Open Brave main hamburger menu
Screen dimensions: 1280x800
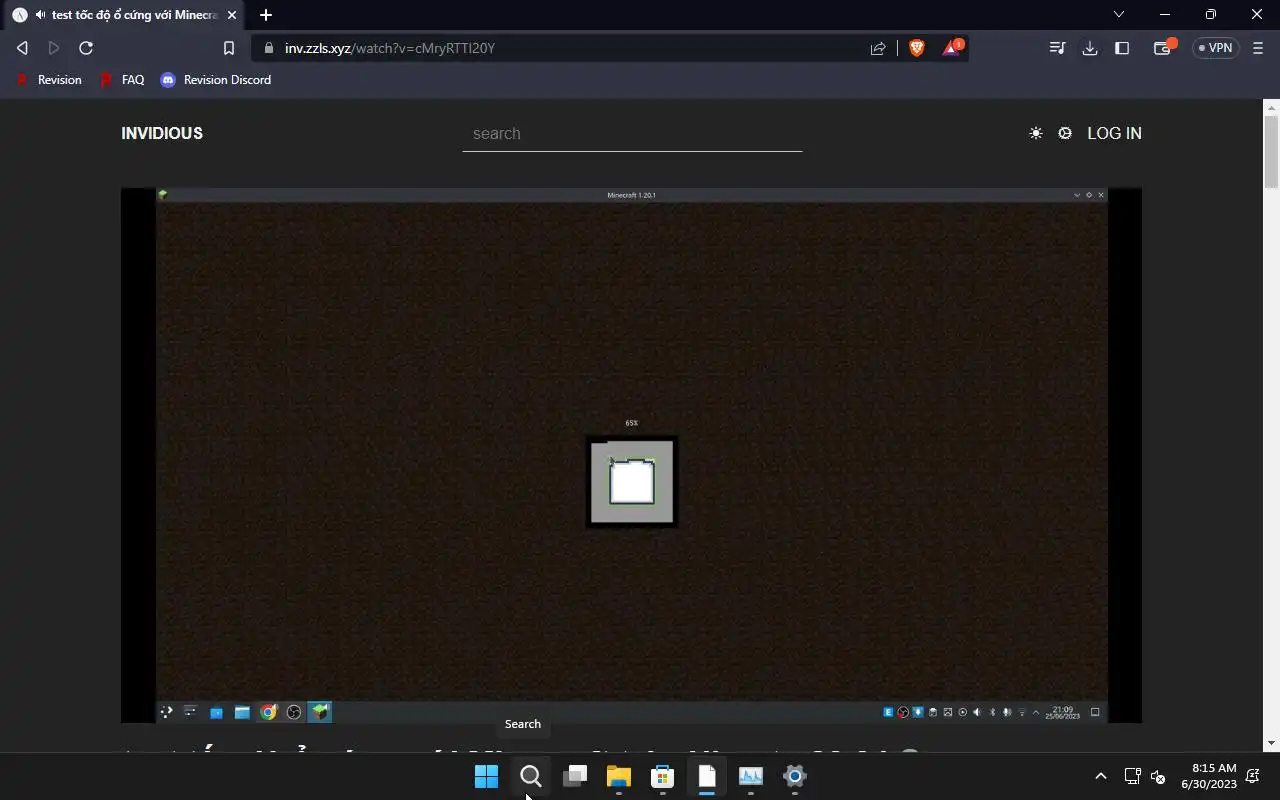[x=1258, y=48]
